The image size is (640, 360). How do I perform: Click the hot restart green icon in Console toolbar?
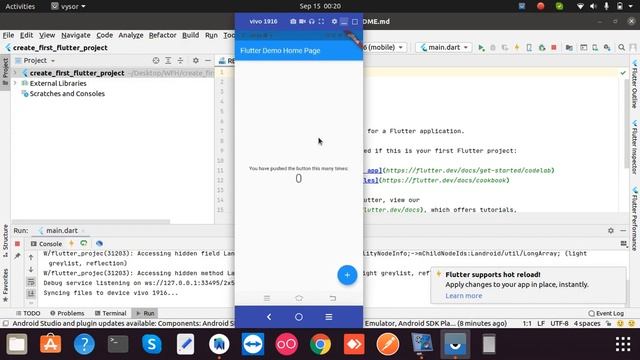pos(84,243)
